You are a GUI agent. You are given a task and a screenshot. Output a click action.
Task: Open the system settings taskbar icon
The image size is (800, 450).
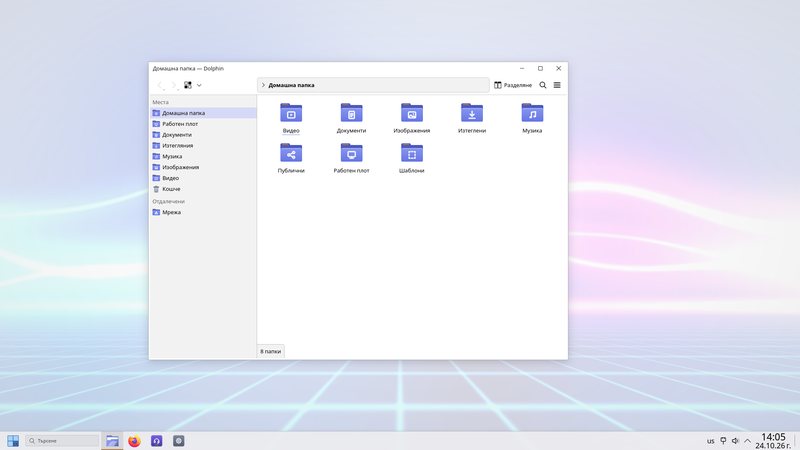pyautogui.click(x=179, y=441)
